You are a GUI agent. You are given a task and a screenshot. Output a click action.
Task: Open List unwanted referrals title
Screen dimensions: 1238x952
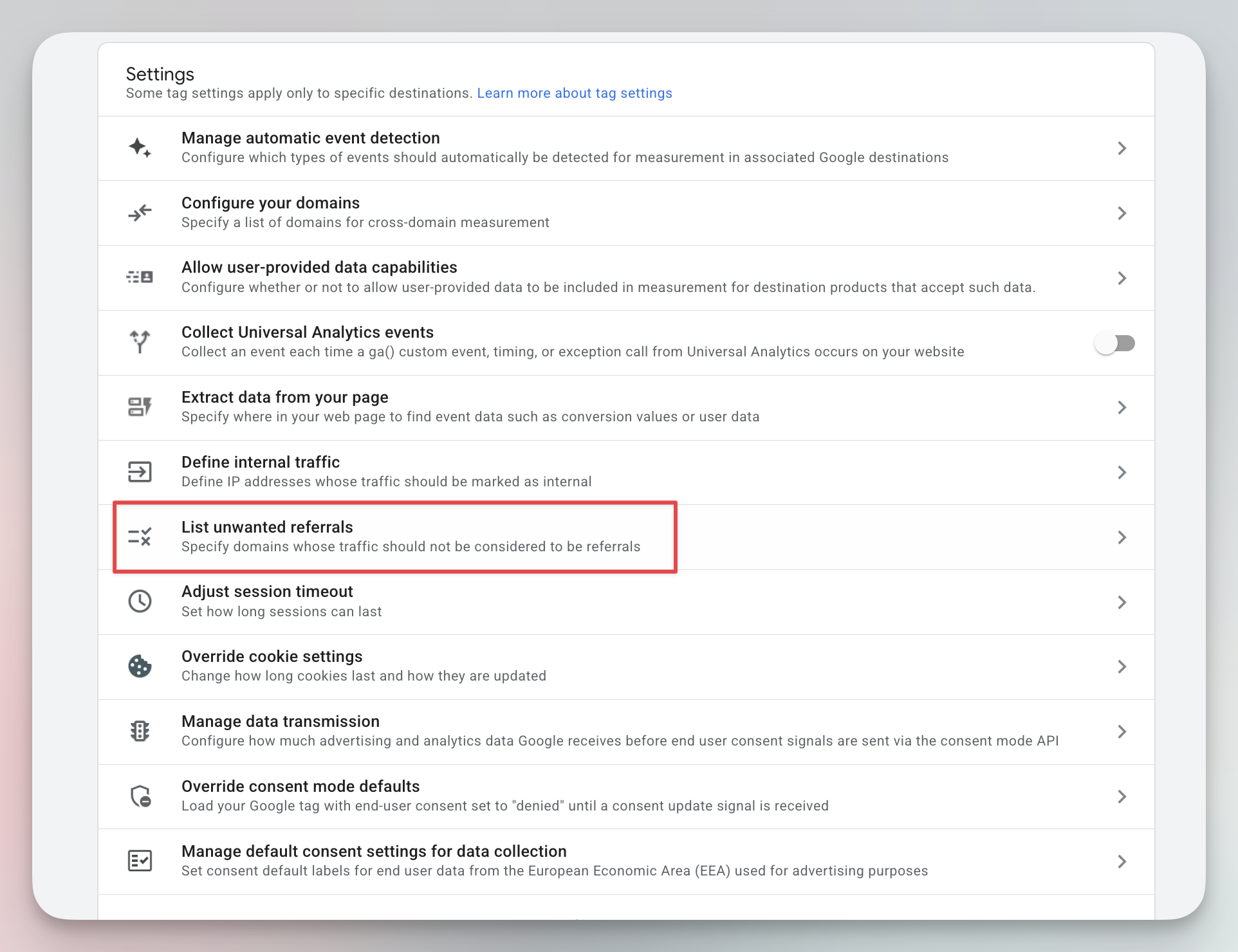click(267, 527)
